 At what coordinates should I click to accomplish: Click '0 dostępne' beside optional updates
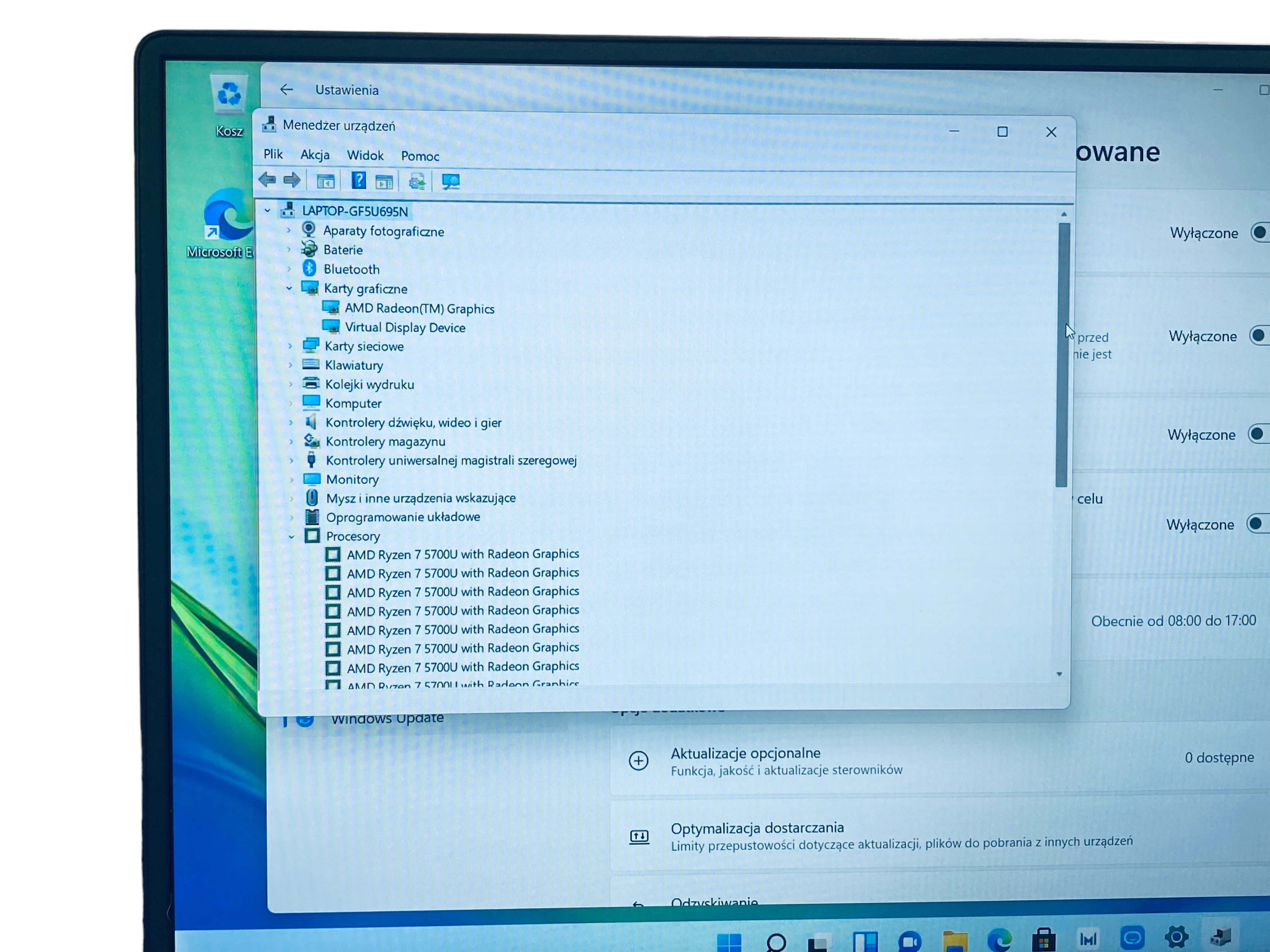coord(1220,757)
